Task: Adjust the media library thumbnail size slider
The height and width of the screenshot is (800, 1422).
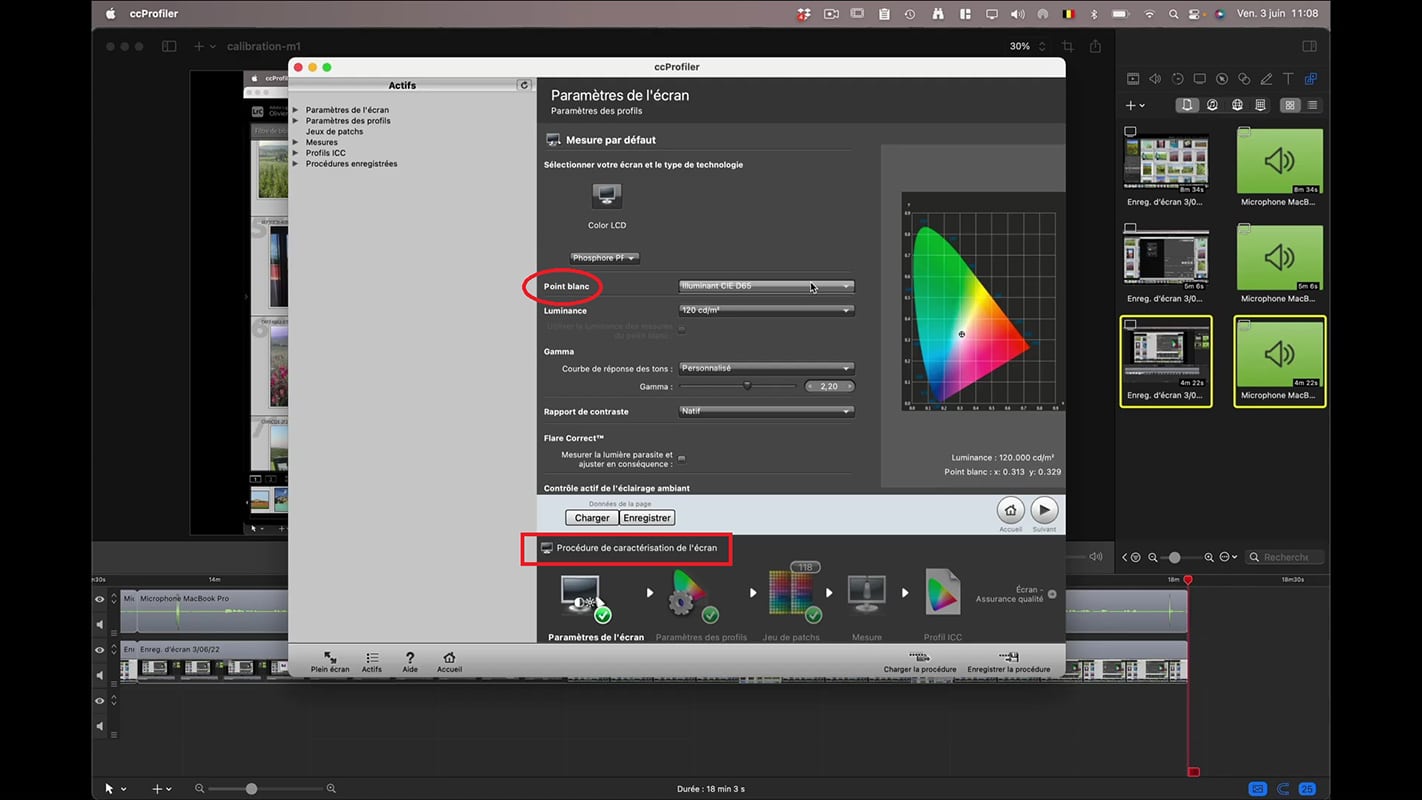Action: point(1174,557)
